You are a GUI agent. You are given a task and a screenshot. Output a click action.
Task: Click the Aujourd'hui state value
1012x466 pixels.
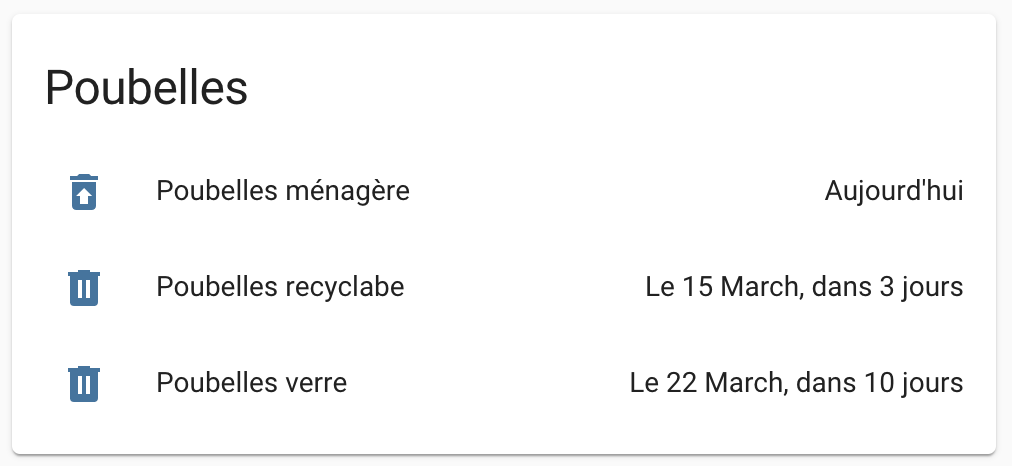pyautogui.click(x=894, y=191)
